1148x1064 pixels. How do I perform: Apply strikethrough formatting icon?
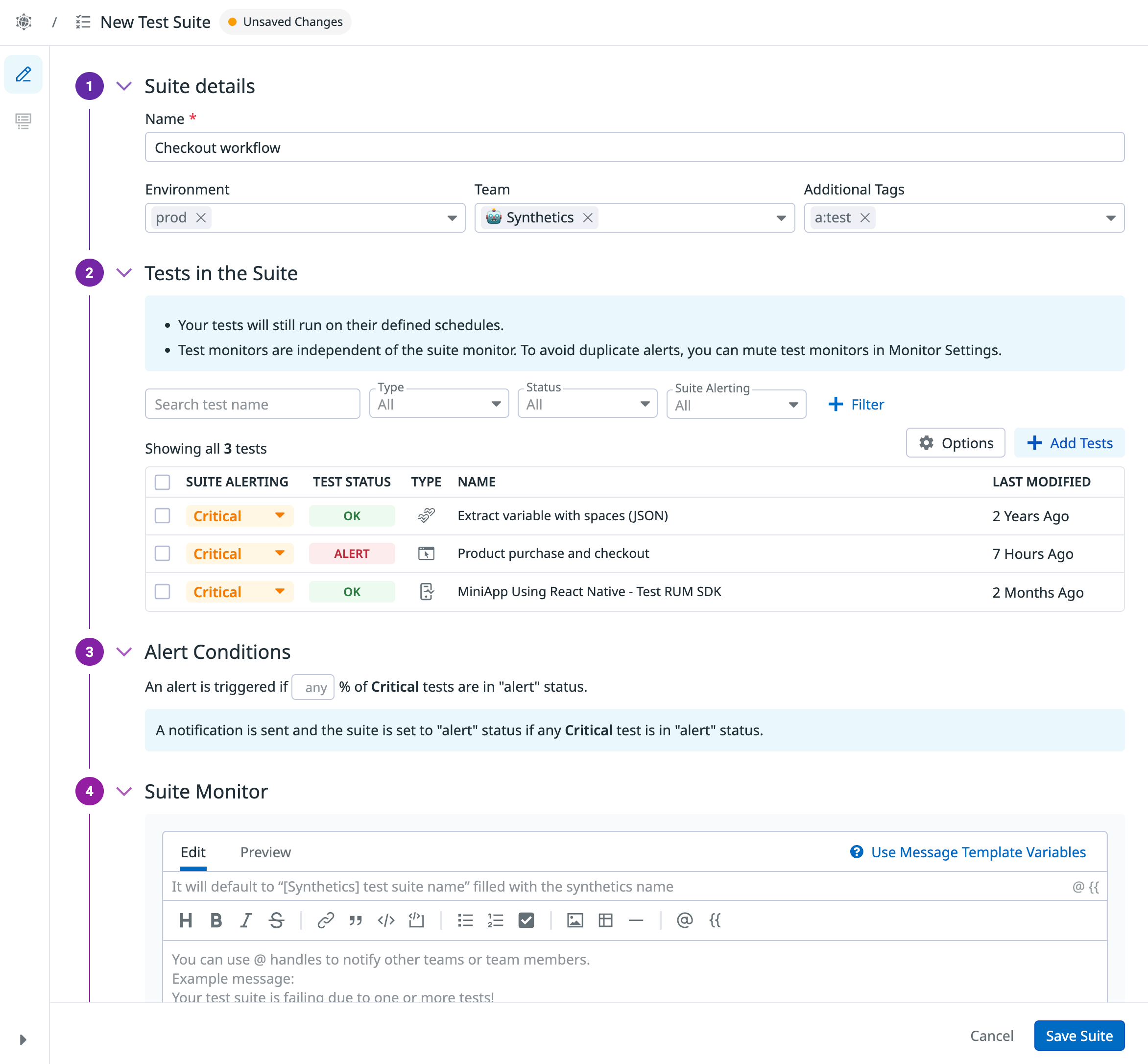[276, 920]
